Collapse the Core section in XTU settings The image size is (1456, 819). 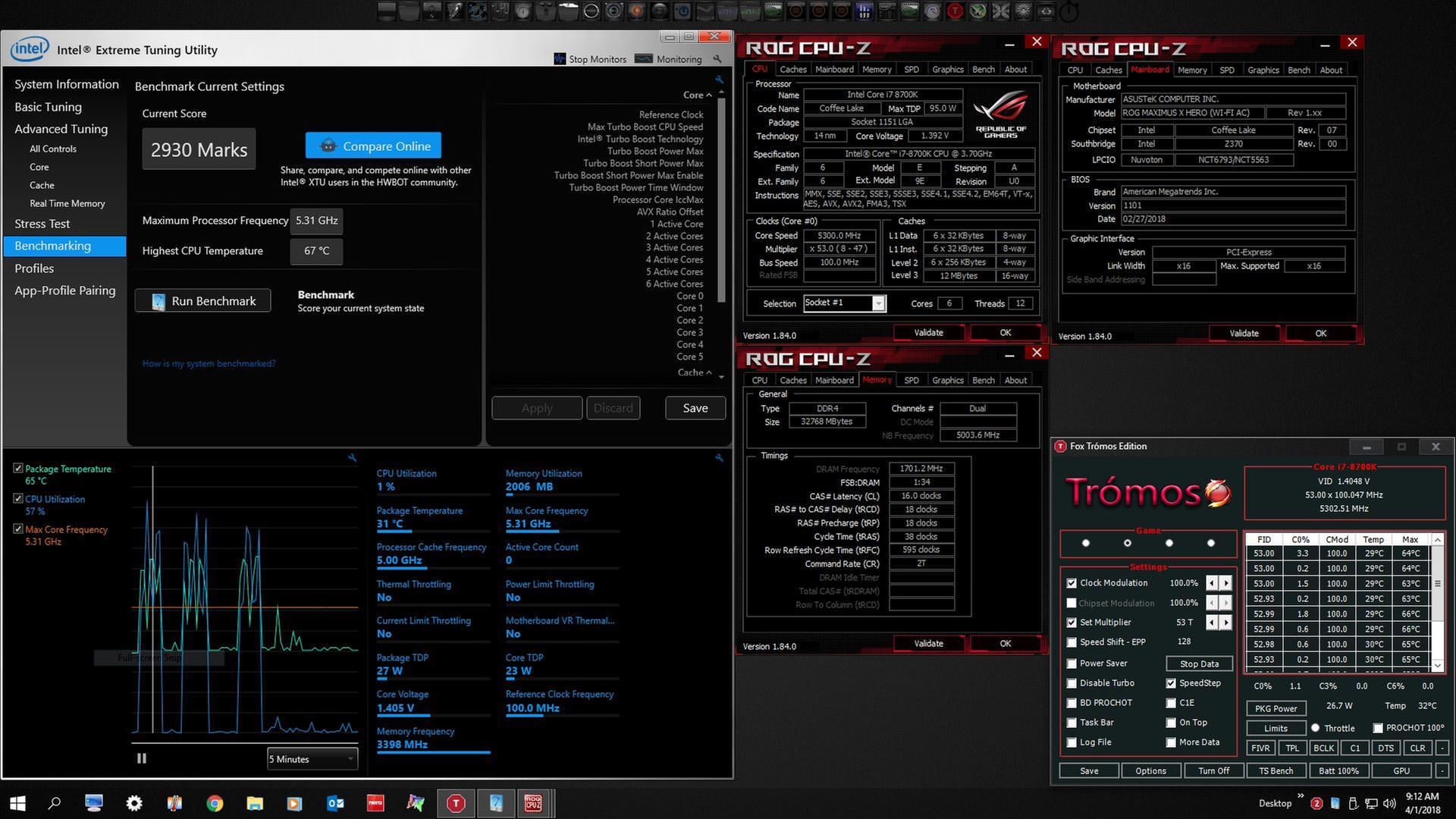(708, 96)
